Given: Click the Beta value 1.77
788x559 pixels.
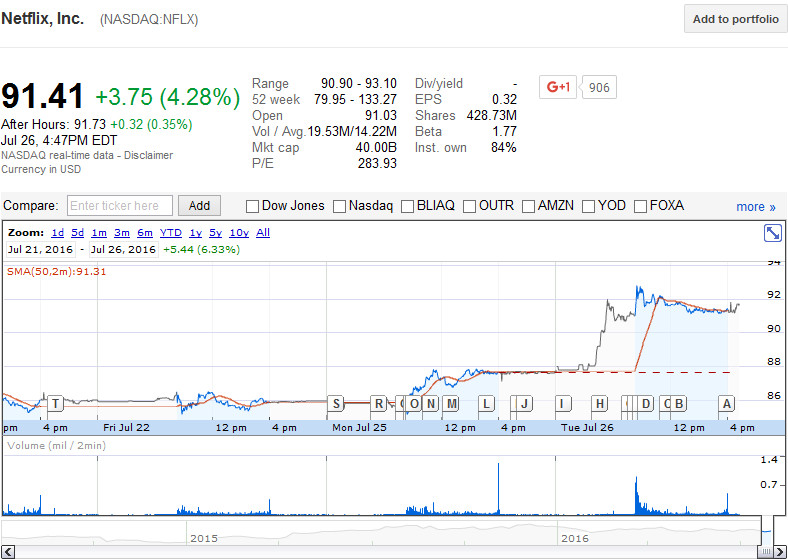Looking at the screenshot, I should (x=504, y=131).
